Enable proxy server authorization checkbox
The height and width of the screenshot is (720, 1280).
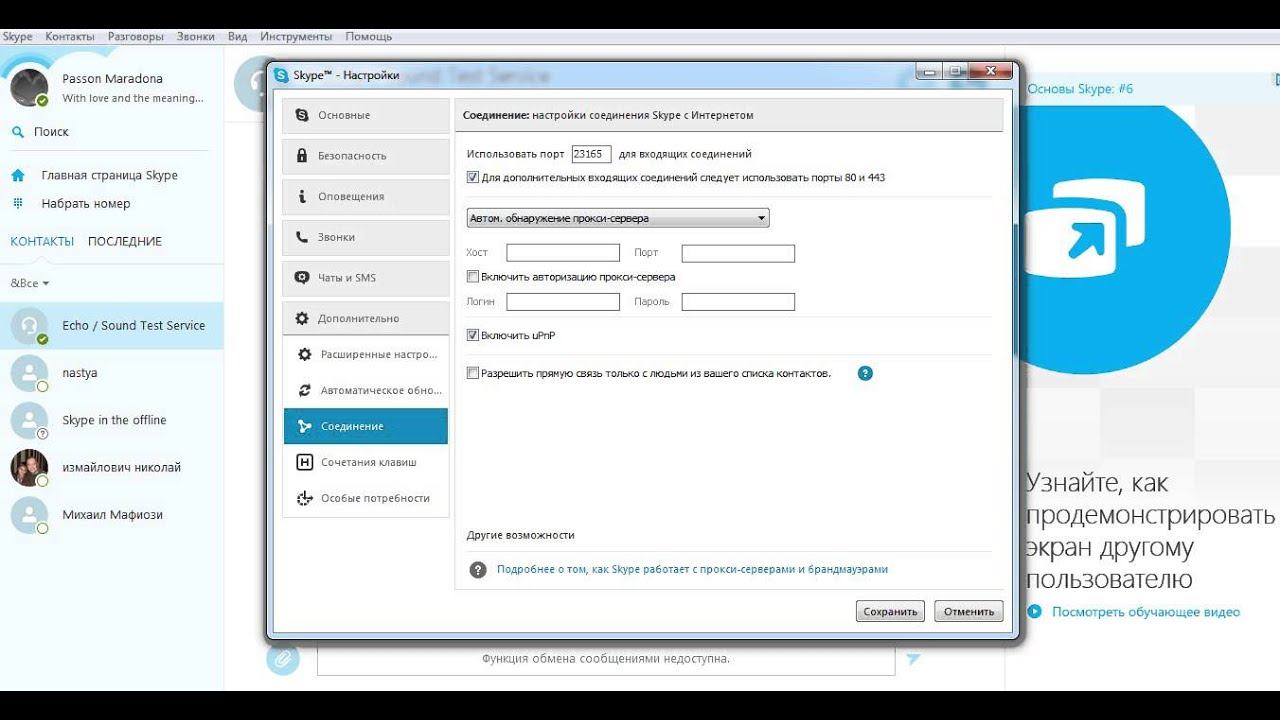click(473, 276)
